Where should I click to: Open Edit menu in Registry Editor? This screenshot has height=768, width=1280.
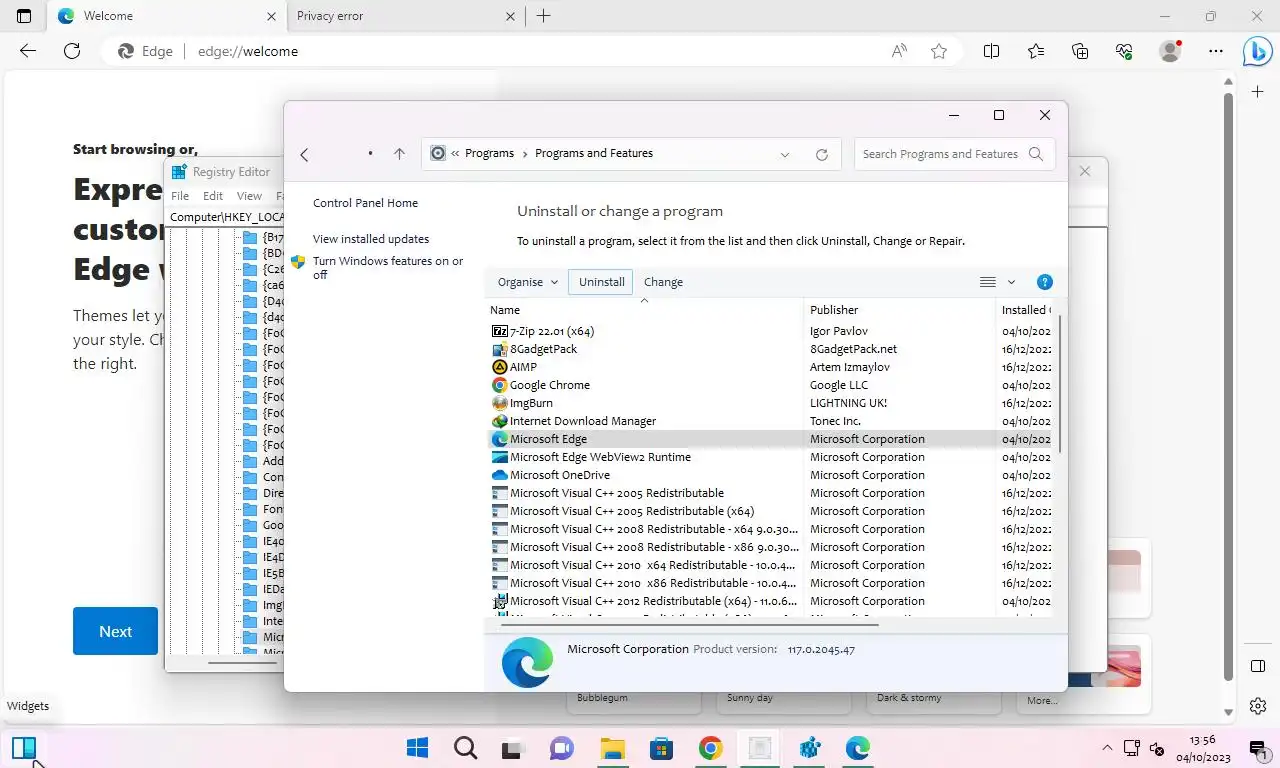point(213,196)
